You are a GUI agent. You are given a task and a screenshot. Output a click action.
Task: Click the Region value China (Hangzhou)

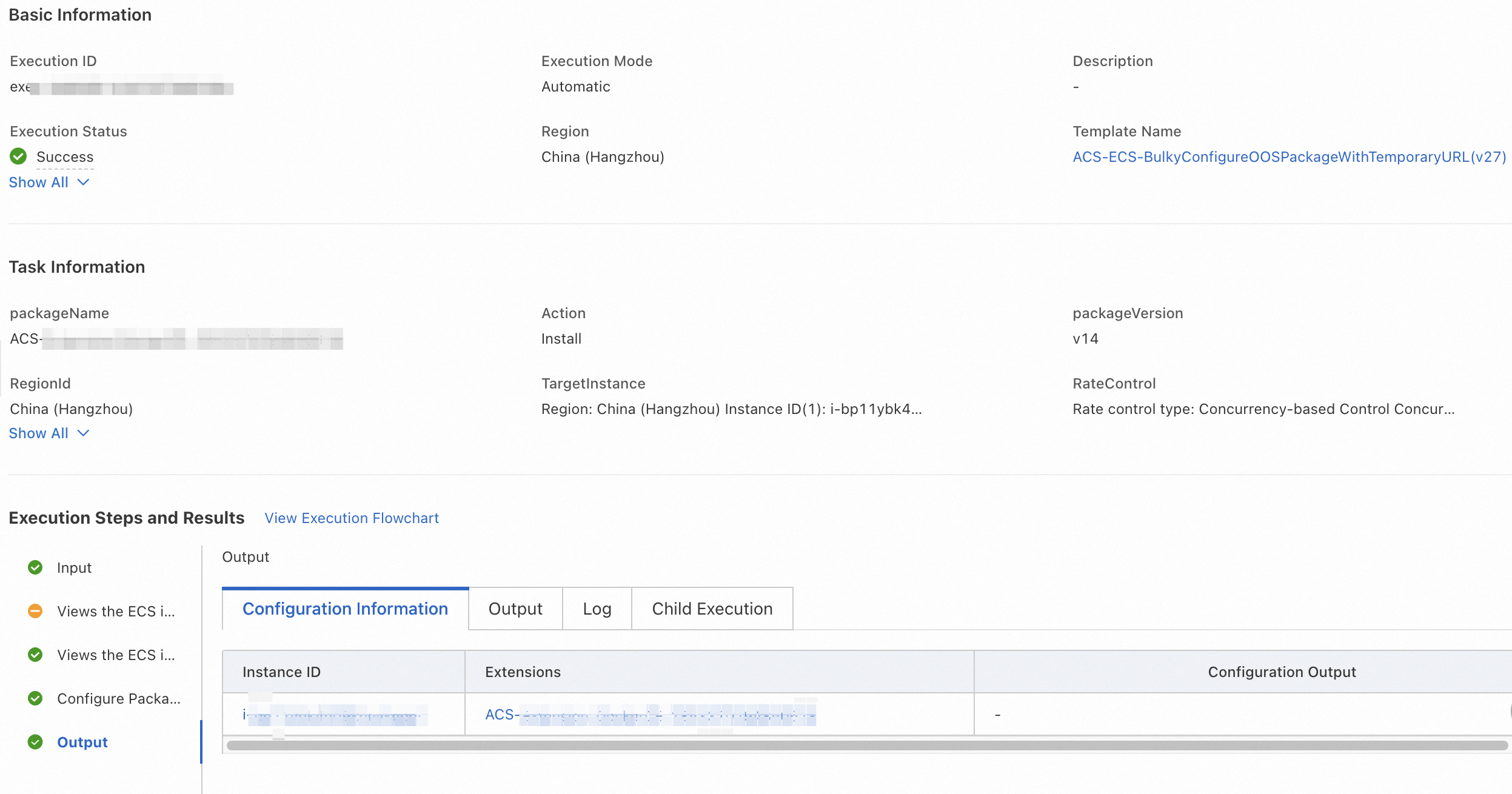(x=603, y=157)
